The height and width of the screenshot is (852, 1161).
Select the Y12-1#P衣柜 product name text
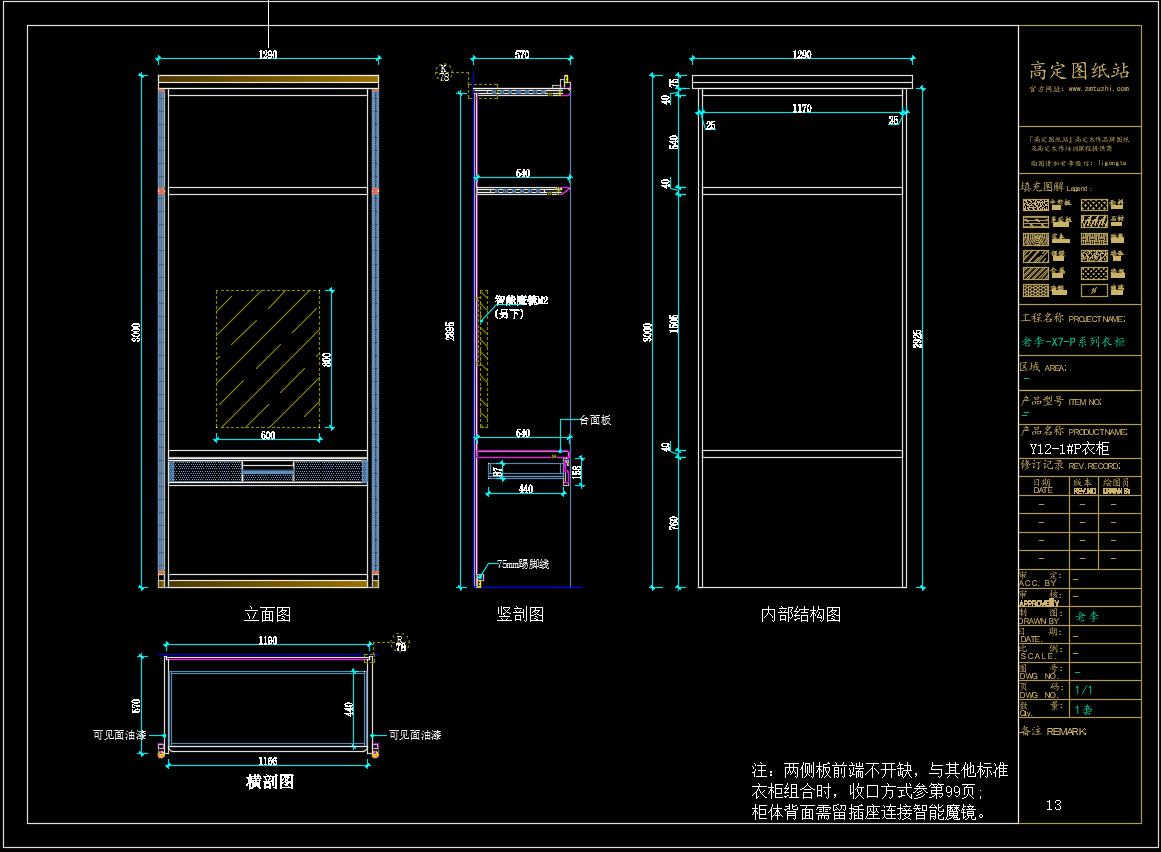point(1069,448)
